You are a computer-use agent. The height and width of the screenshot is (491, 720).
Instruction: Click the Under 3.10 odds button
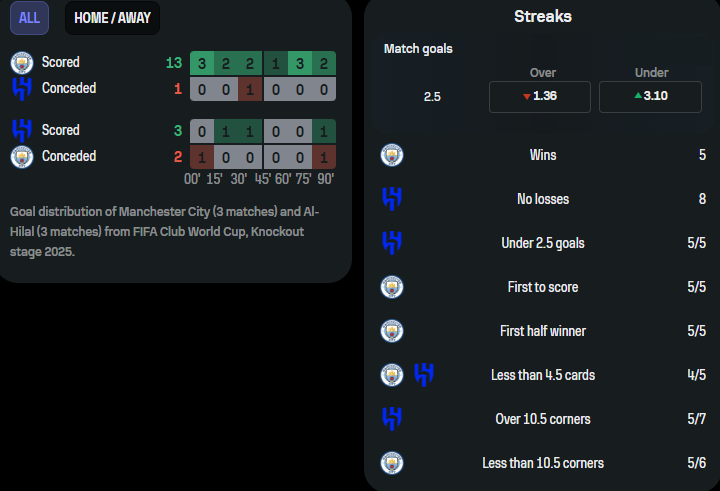coord(650,96)
